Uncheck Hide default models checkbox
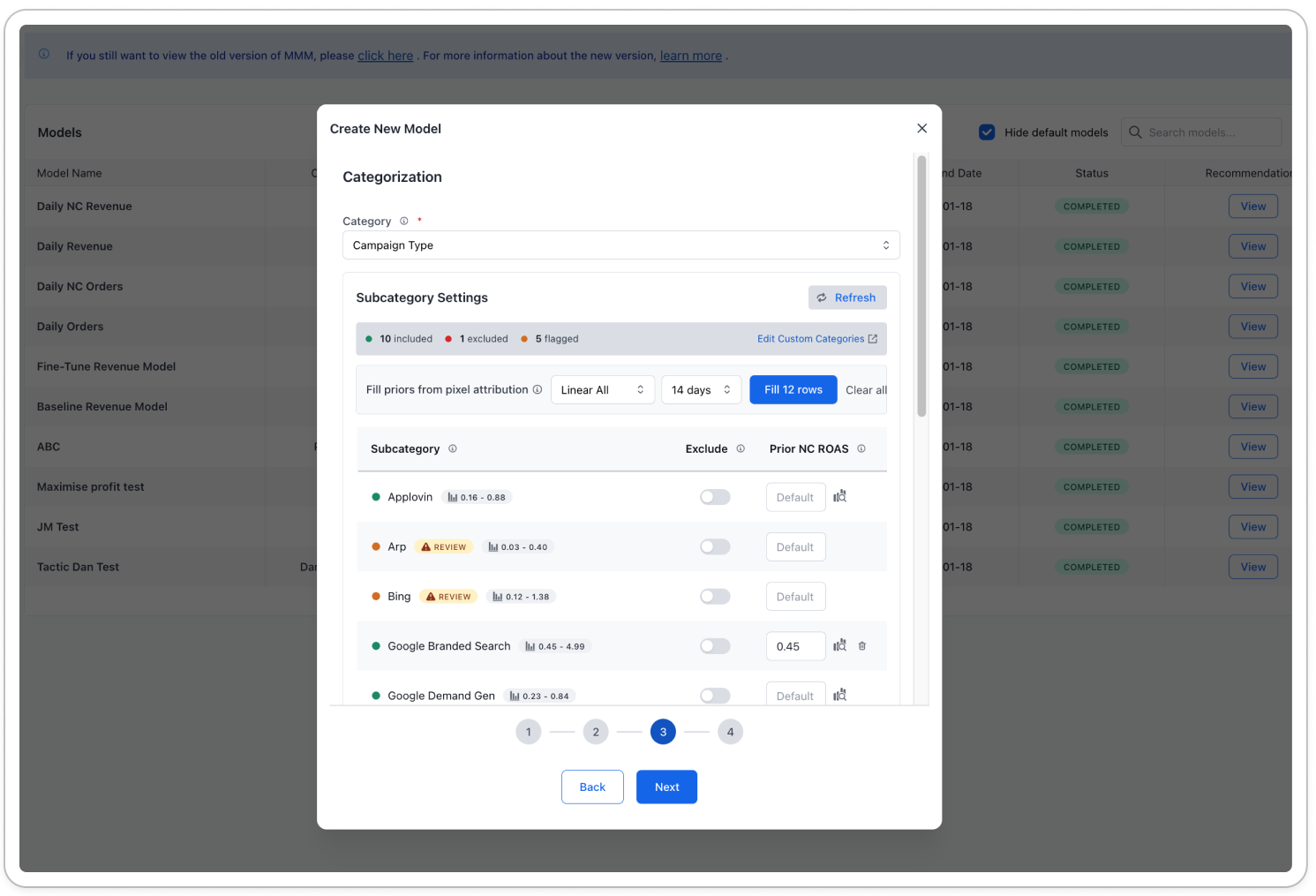Screen dimensions: 1316x896 [x=987, y=132]
